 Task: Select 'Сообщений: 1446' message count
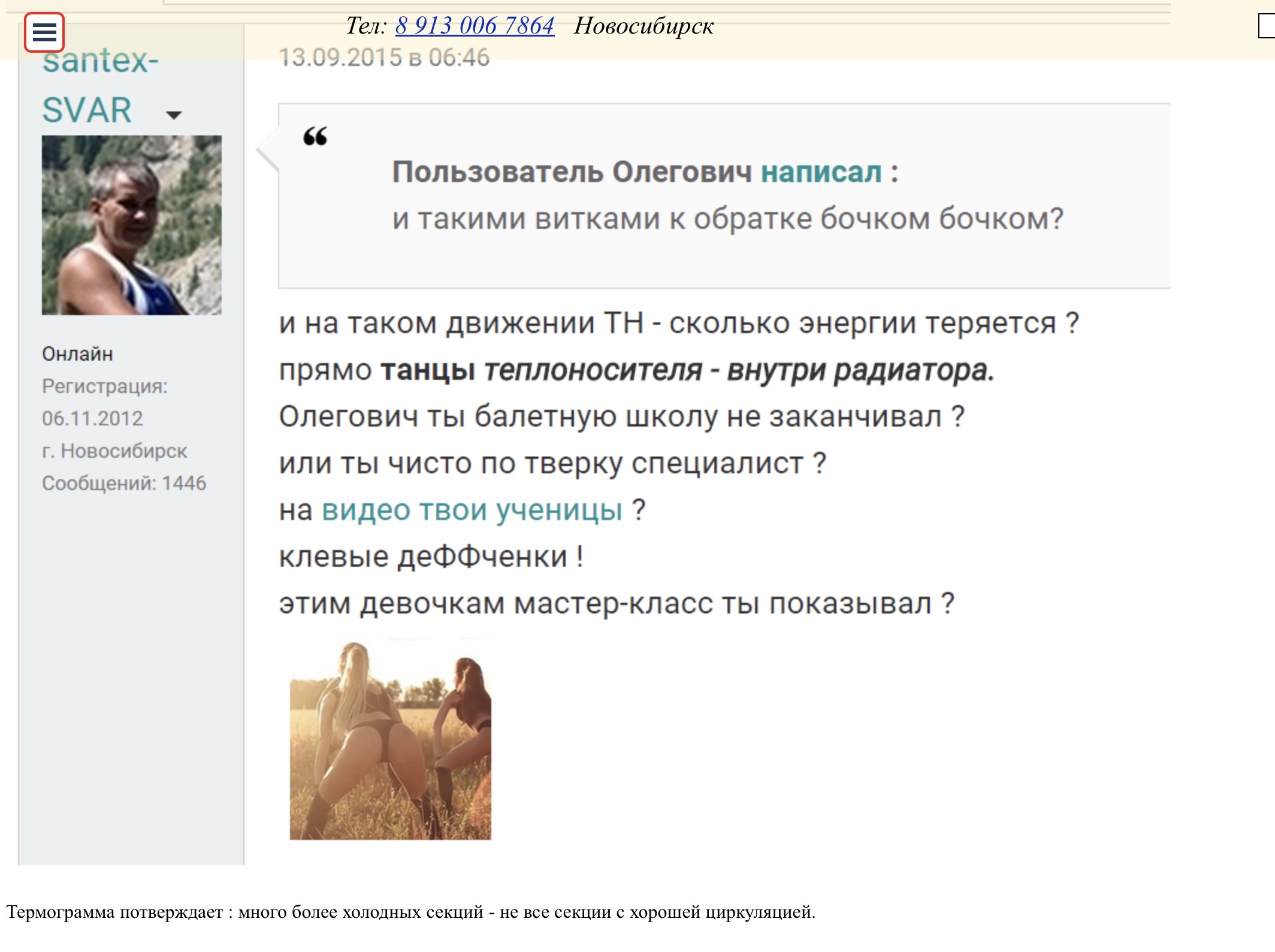[x=124, y=483]
